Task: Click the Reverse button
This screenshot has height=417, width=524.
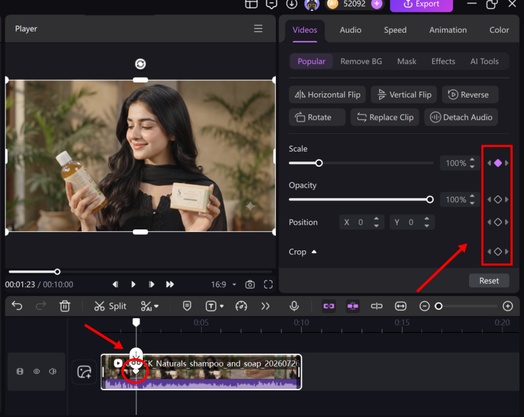Action: pos(470,95)
